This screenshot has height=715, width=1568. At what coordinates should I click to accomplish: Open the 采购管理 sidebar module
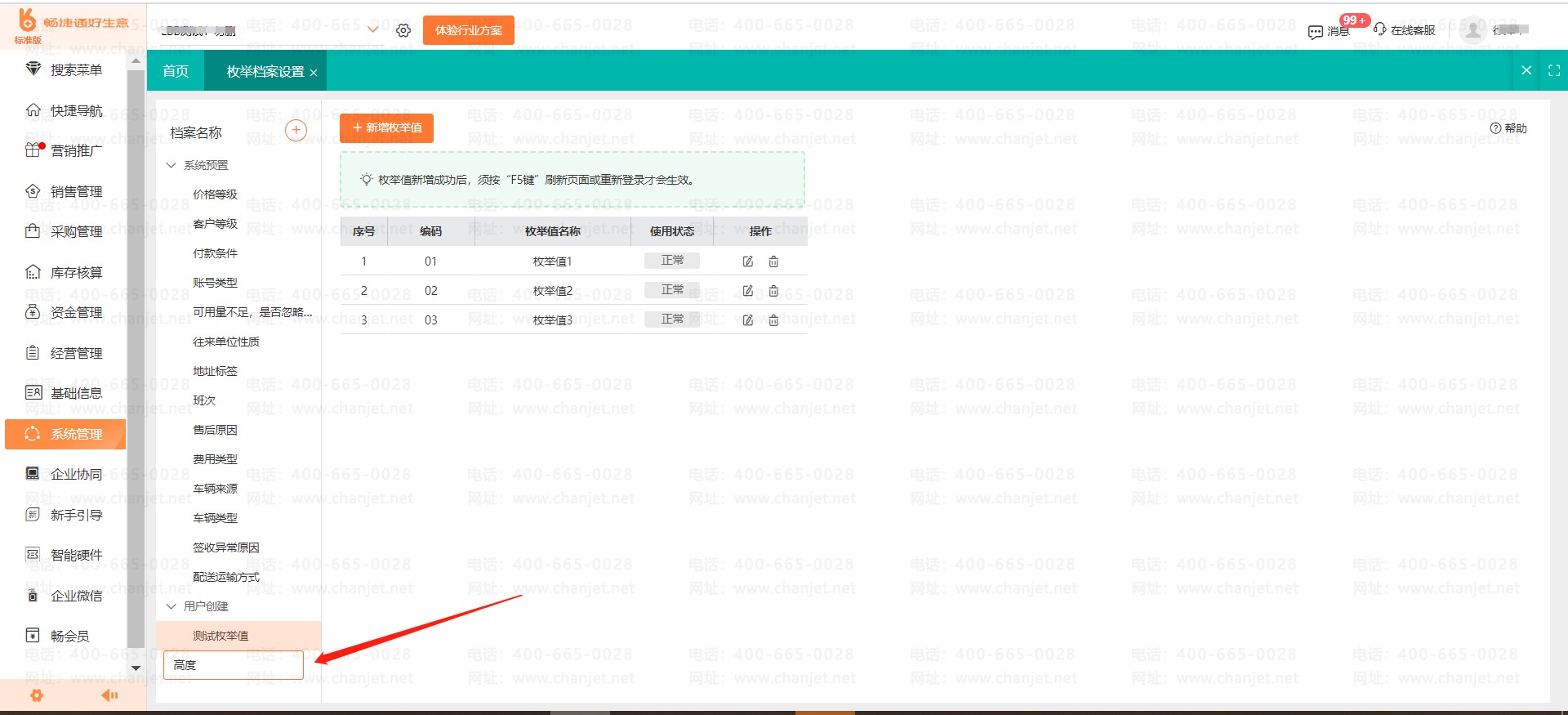click(x=64, y=231)
